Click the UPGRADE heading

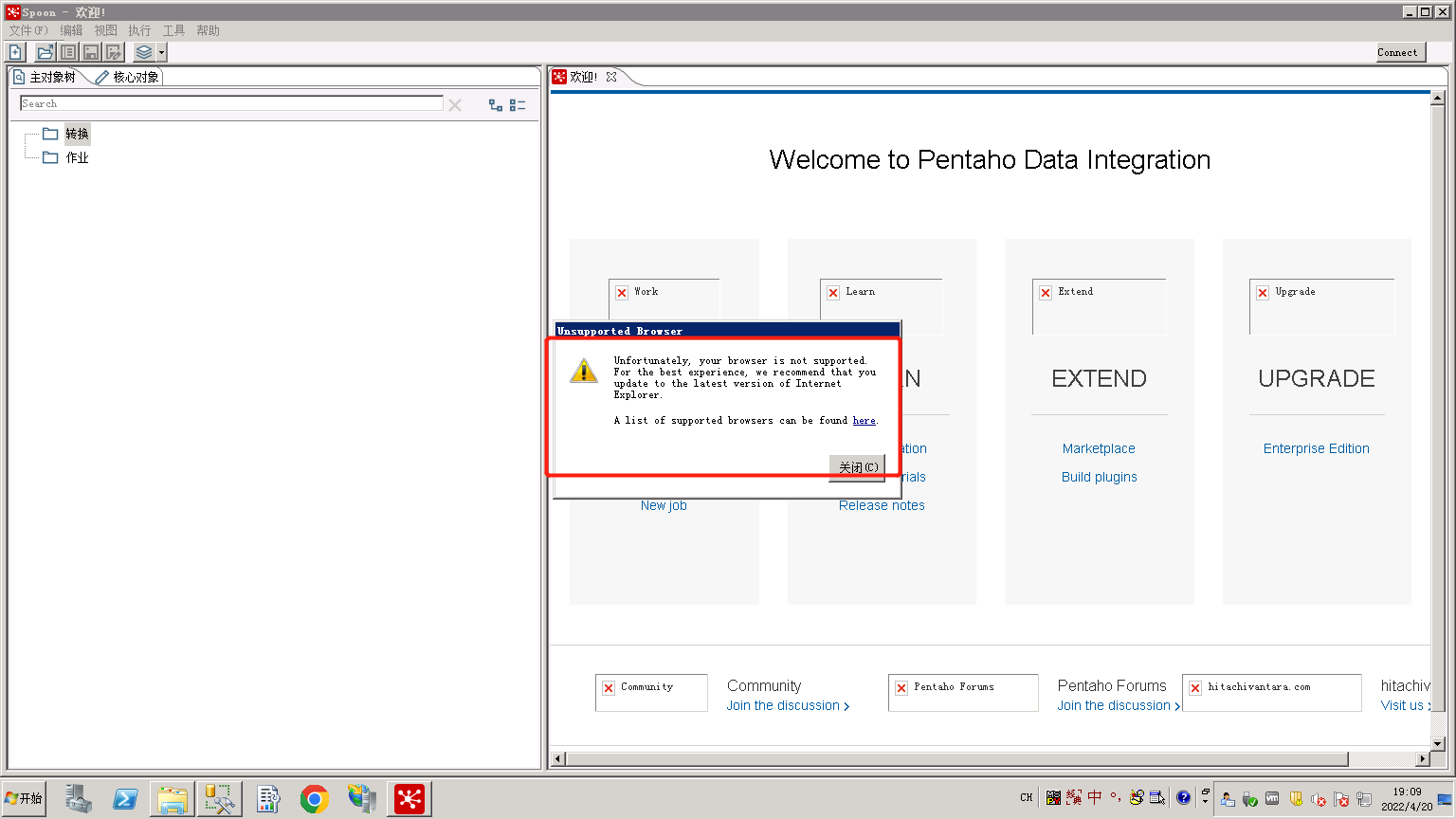tap(1317, 378)
